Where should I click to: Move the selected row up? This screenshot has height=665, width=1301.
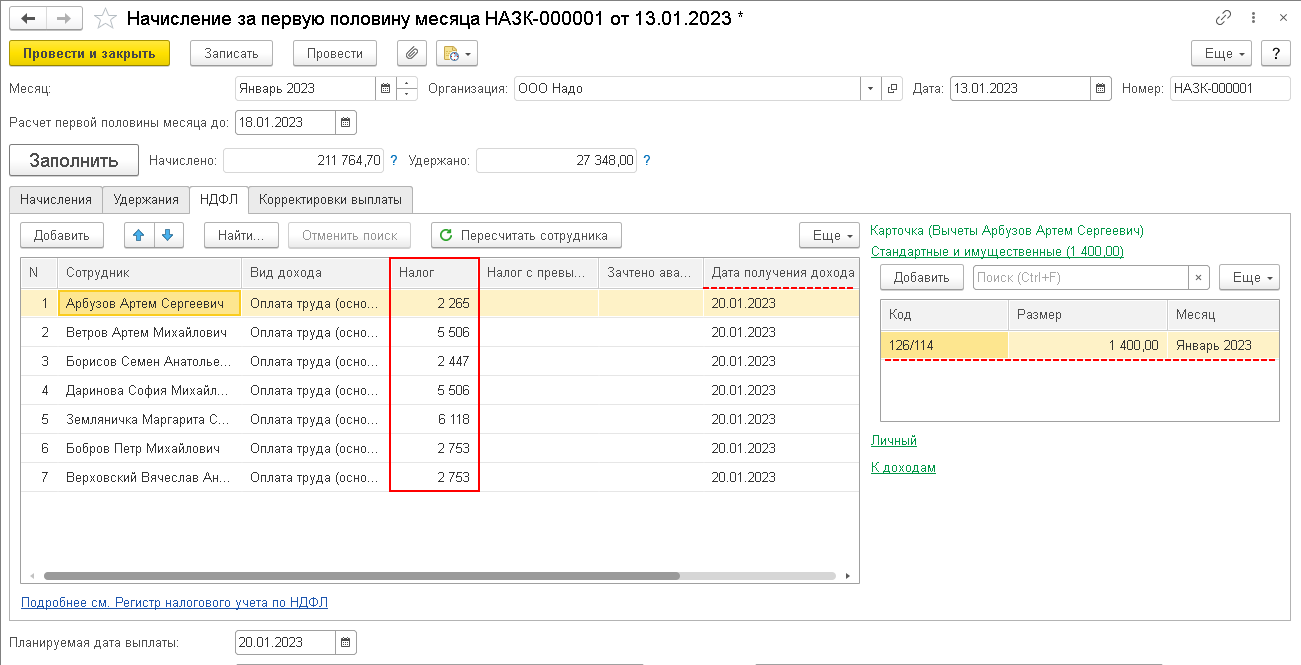[x=138, y=236]
